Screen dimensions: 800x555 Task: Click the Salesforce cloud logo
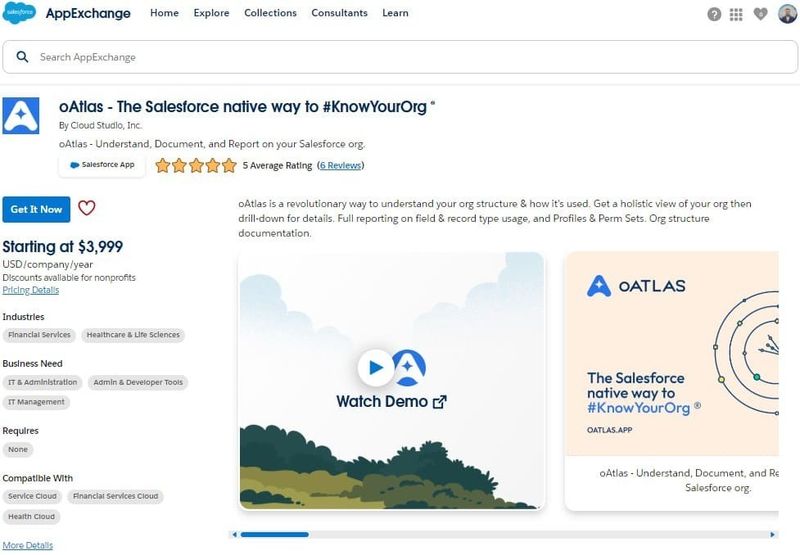click(19, 13)
